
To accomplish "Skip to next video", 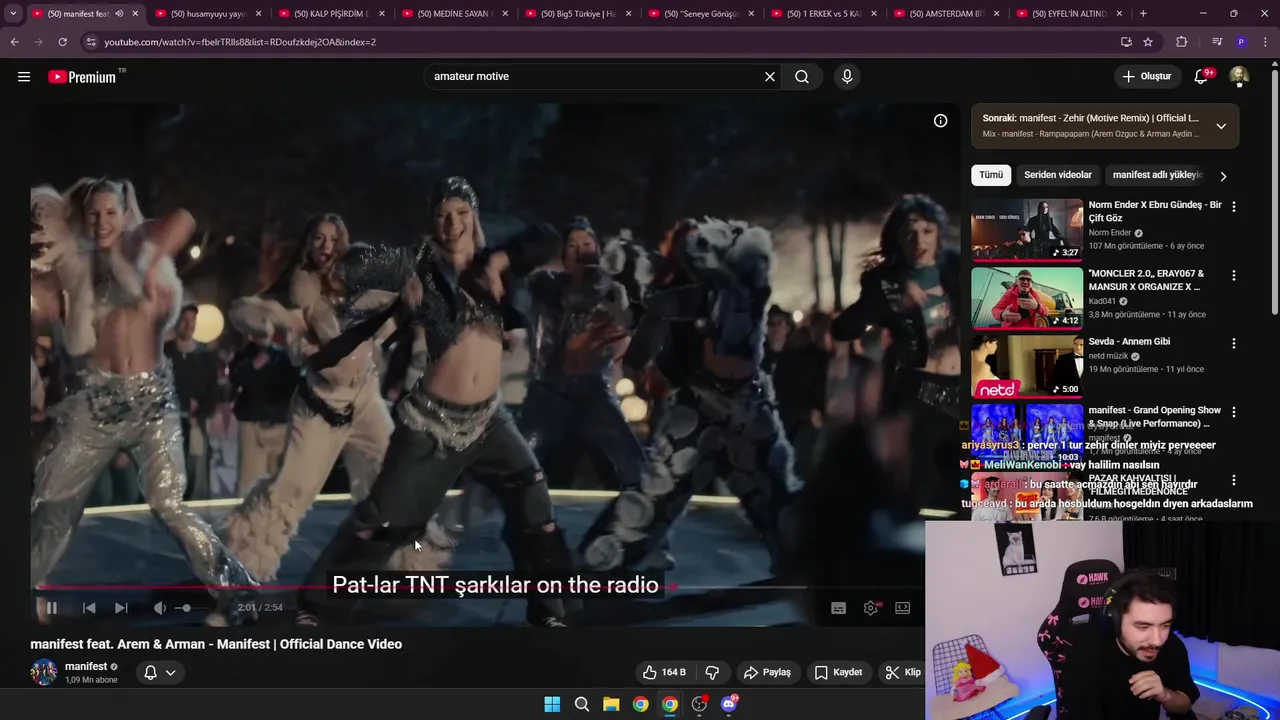I will click(x=121, y=607).
